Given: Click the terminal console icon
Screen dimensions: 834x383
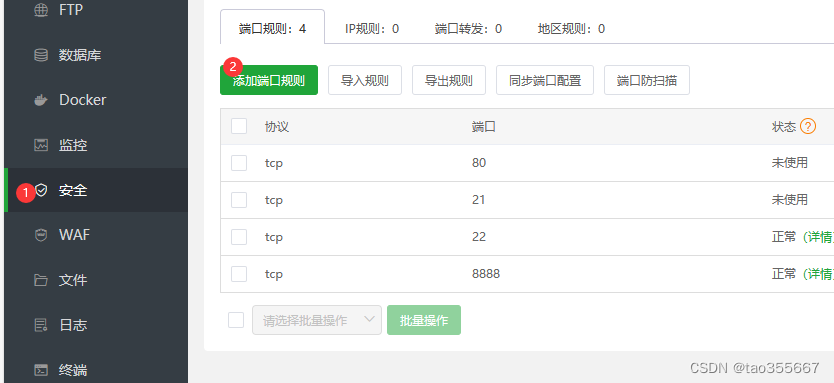Looking at the screenshot, I should click(x=41, y=370).
